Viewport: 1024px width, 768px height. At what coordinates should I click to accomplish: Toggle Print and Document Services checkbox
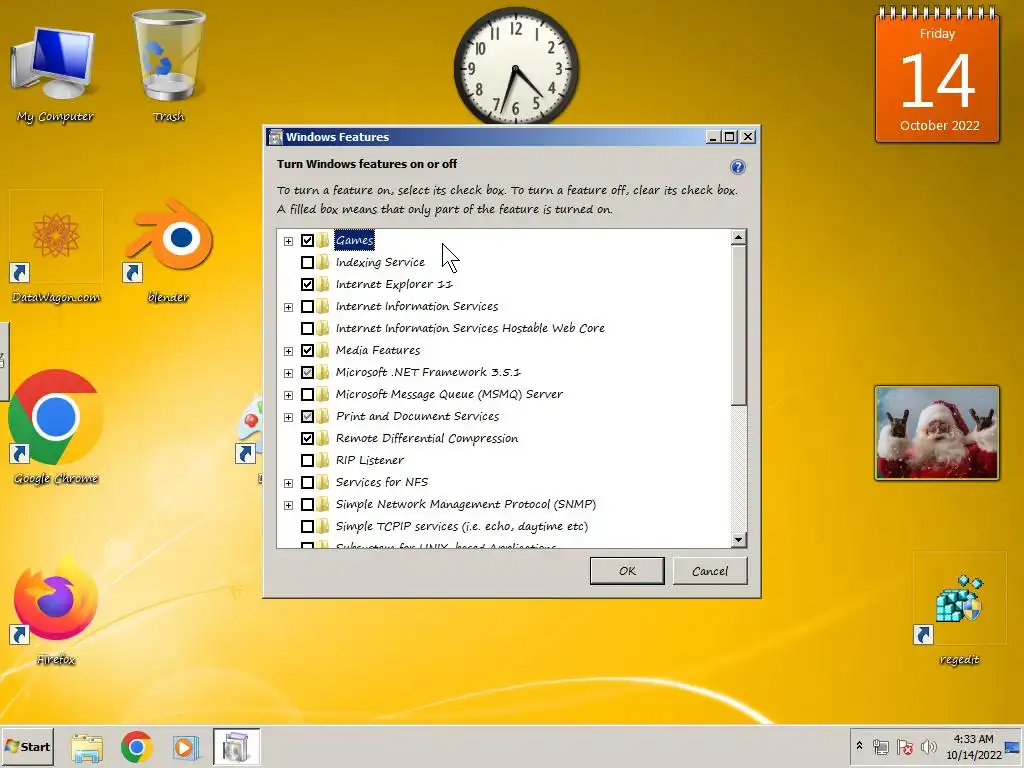(307, 416)
